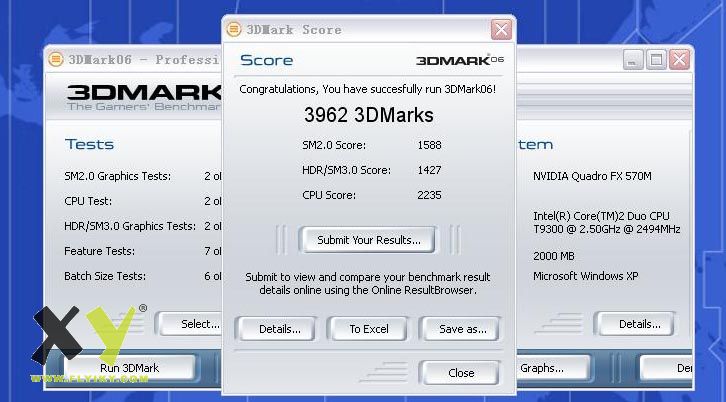The width and height of the screenshot is (726, 402).
Task: Export the score with To Excel
Action: coord(368,329)
